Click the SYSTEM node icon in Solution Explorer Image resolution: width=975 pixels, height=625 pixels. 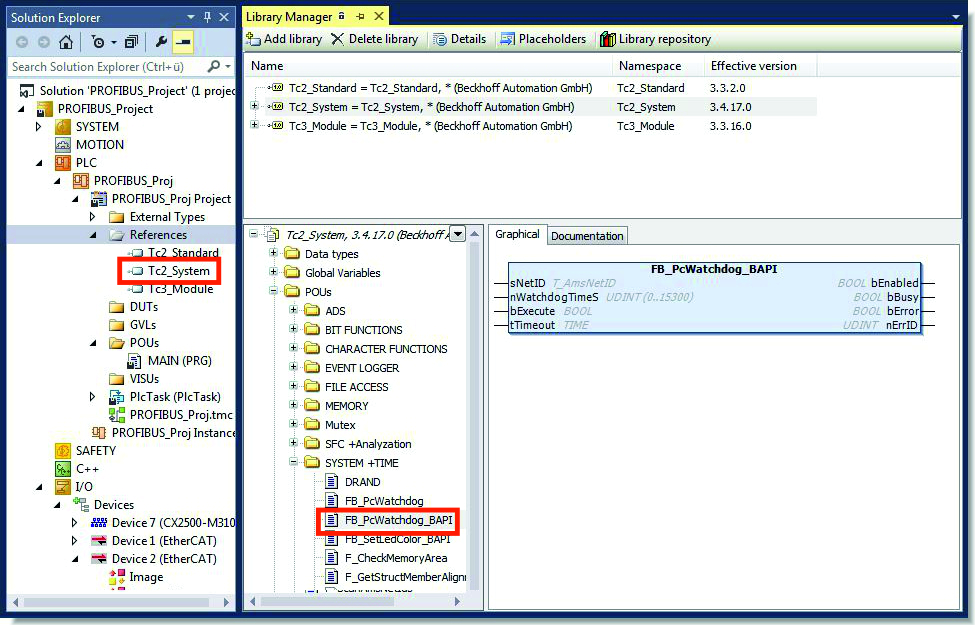pyautogui.click(x=63, y=127)
